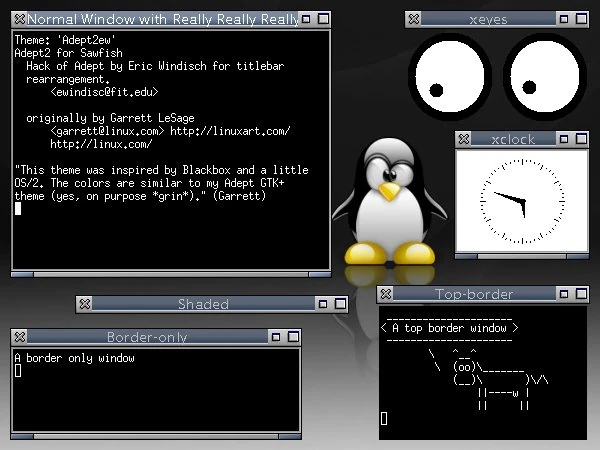Click the Top-border window title
This screenshot has height=450, width=600.
coord(474,294)
